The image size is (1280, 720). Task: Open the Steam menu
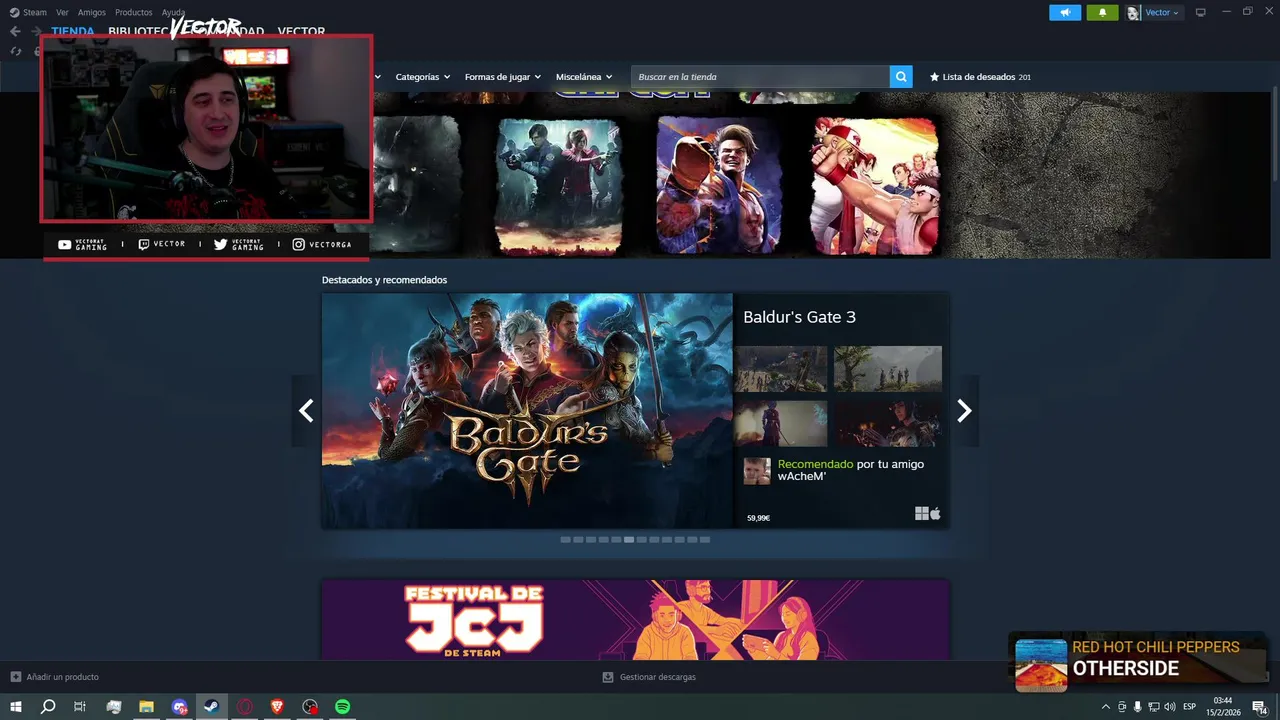click(35, 12)
